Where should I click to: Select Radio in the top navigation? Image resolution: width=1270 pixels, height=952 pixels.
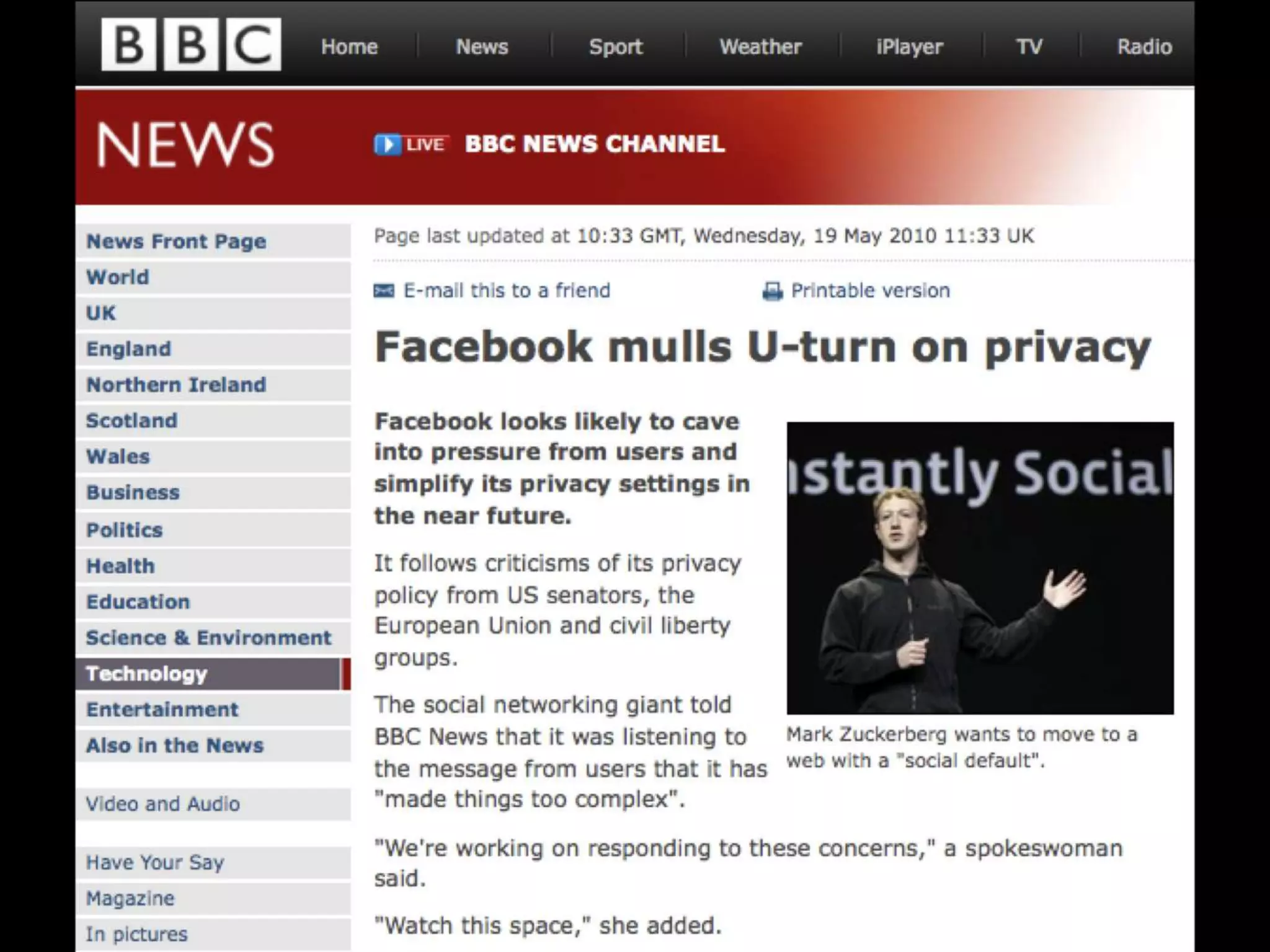pos(1144,46)
